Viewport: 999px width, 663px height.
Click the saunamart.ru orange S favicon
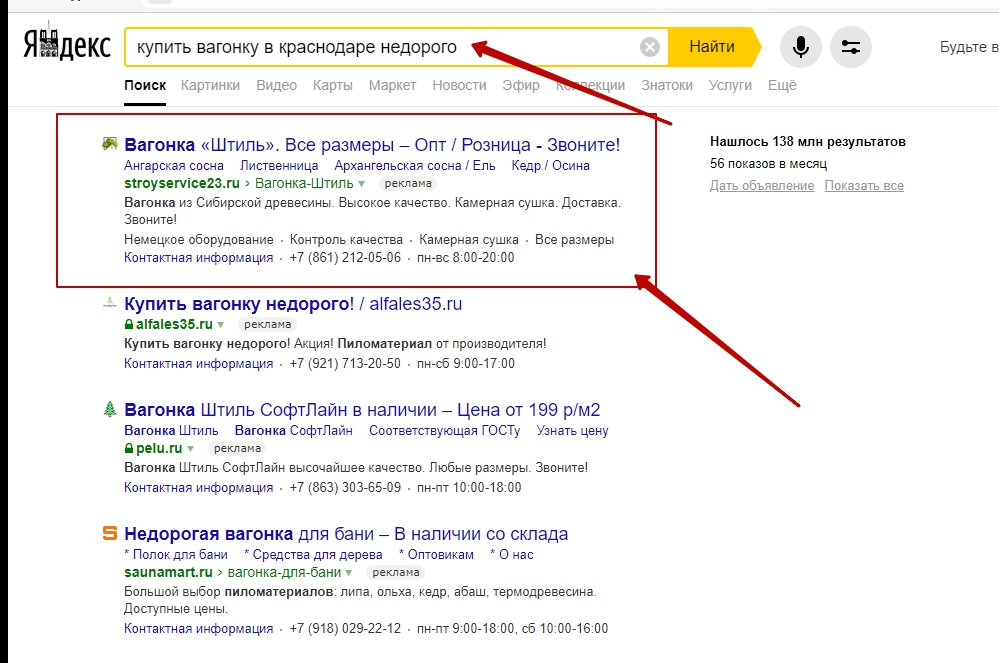tap(110, 533)
